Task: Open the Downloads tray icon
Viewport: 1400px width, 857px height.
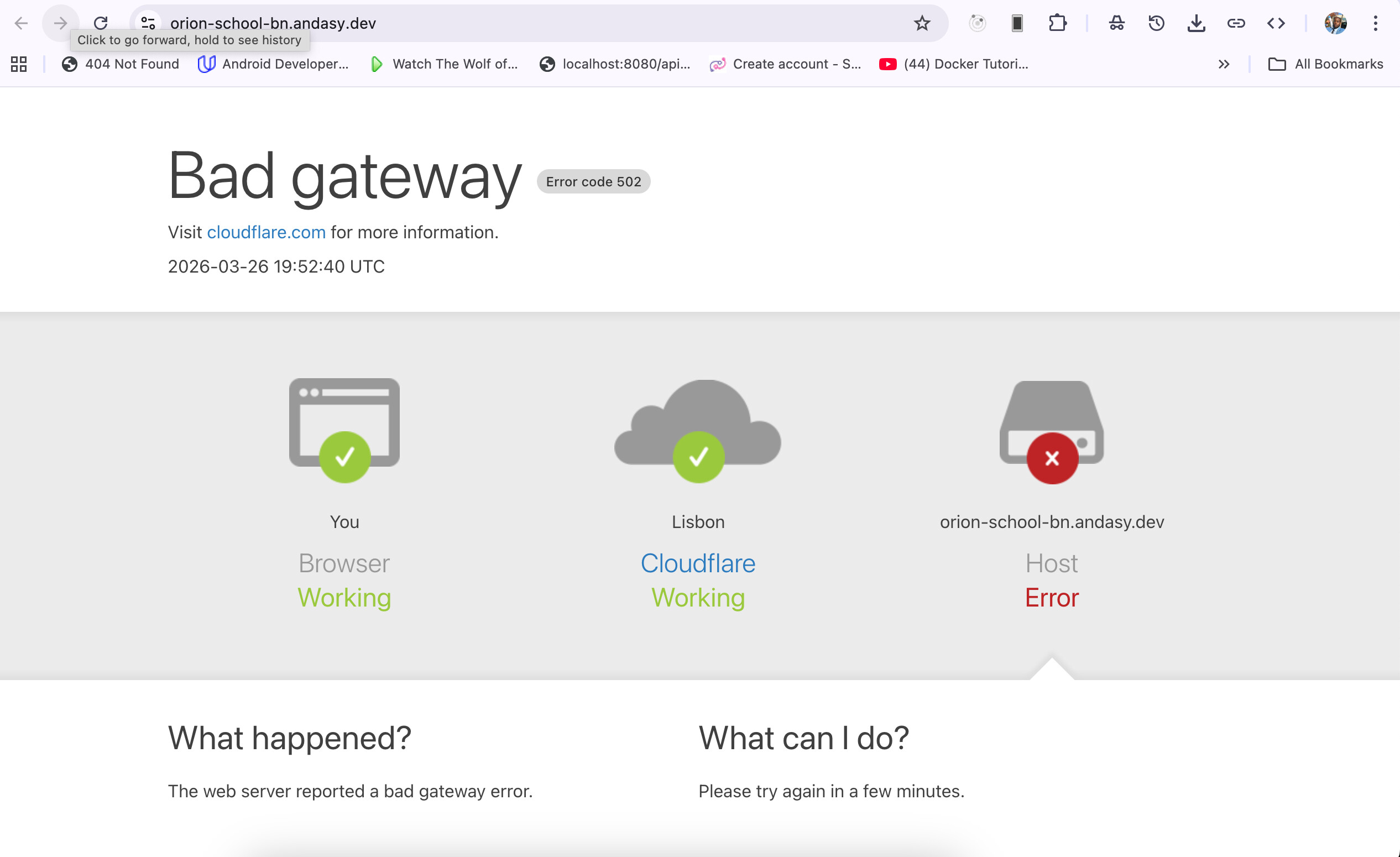Action: coord(1196,23)
